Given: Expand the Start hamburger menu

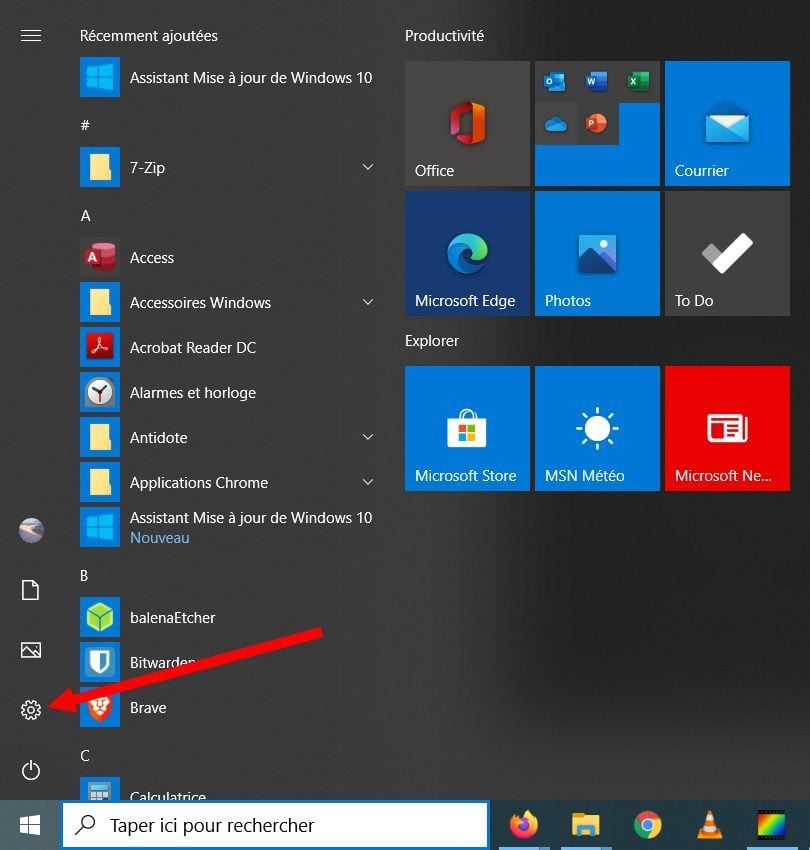Looking at the screenshot, I should 31,36.
